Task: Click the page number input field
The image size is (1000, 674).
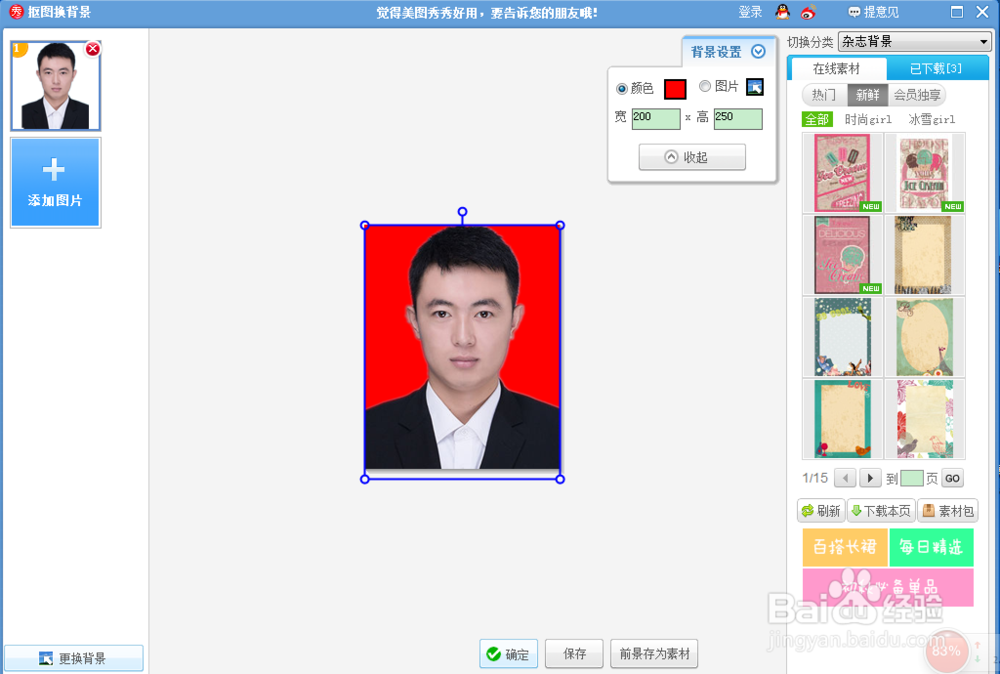Action: pyautogui.click(x=911, y=478)
